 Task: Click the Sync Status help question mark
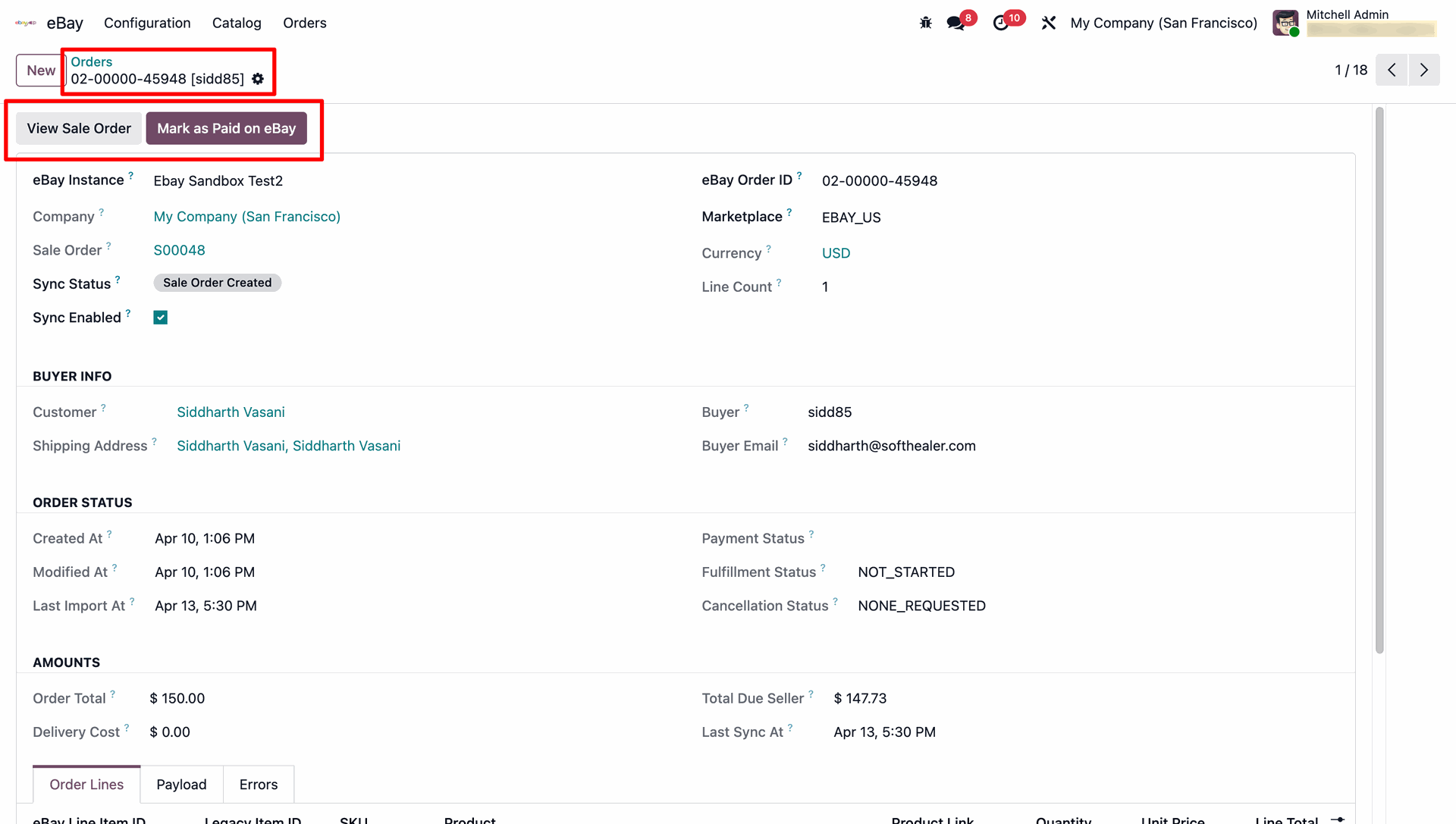pos(118,279)
